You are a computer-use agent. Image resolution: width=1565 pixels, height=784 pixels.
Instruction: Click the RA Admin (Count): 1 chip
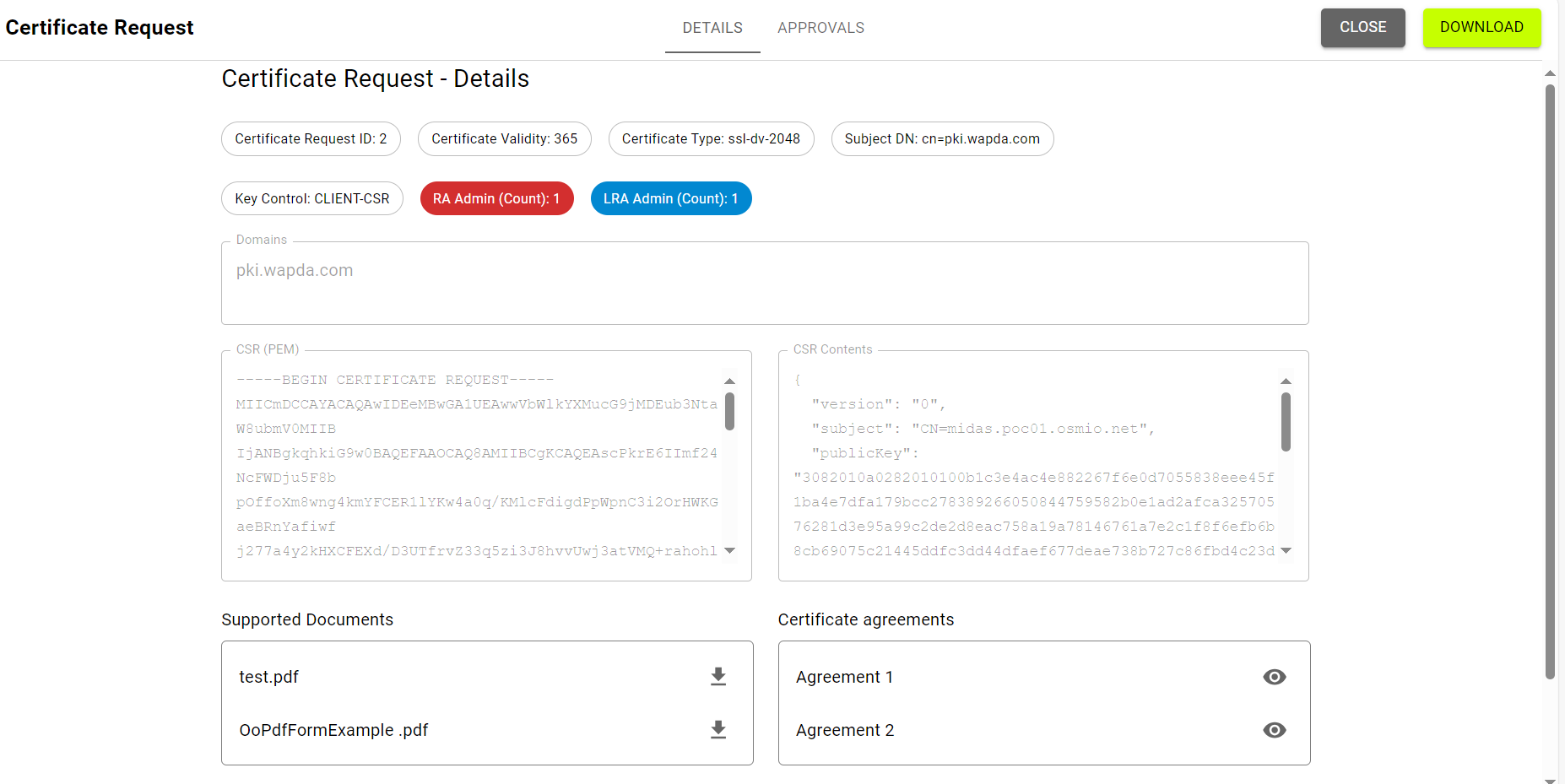[496, 198]
